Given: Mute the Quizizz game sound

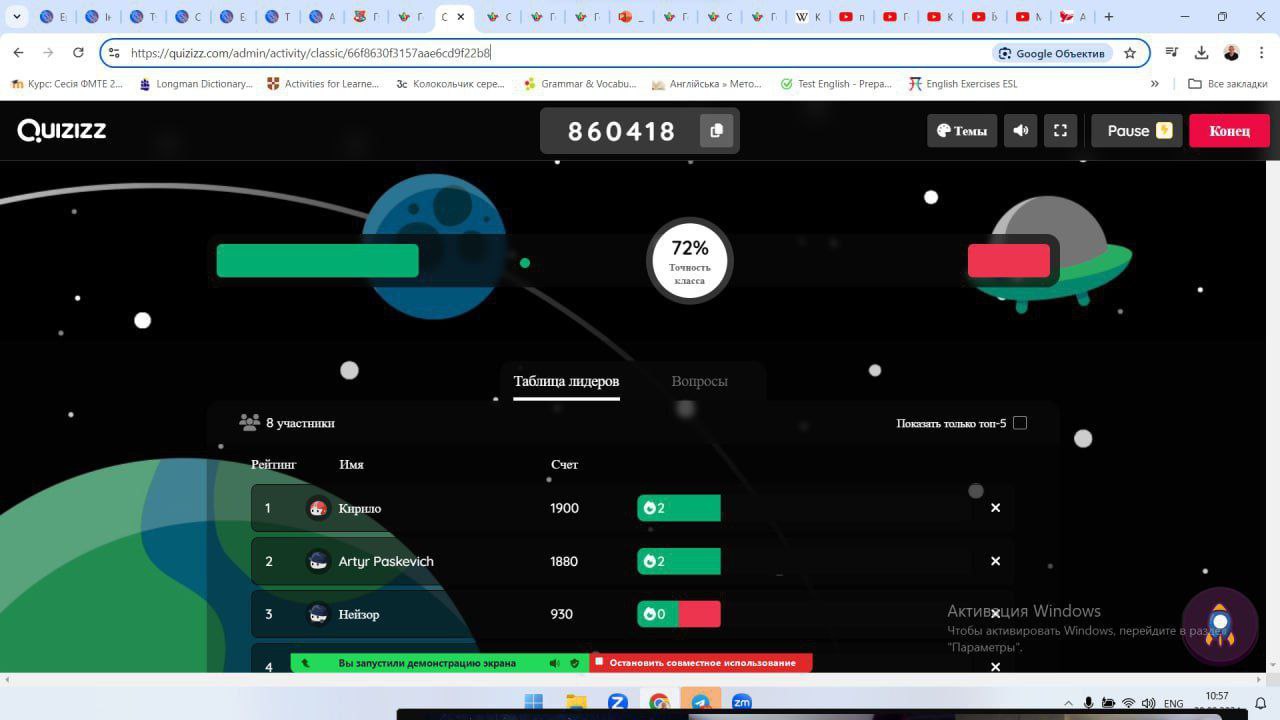Looking at the screenshot, I should point(1020,131).
